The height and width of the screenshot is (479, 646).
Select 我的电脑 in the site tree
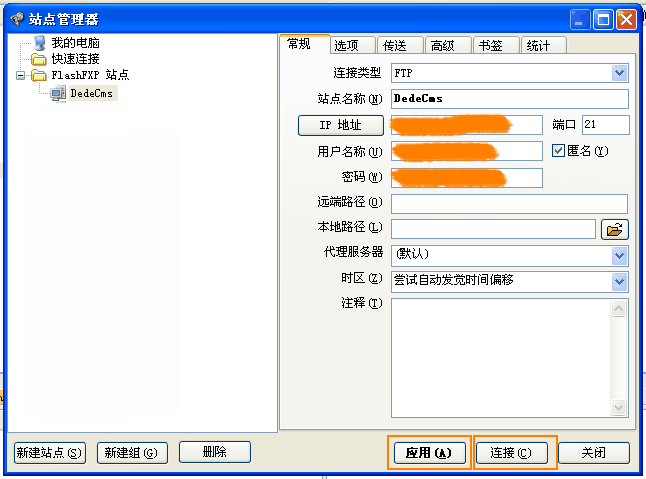click(x=75, y=43)
